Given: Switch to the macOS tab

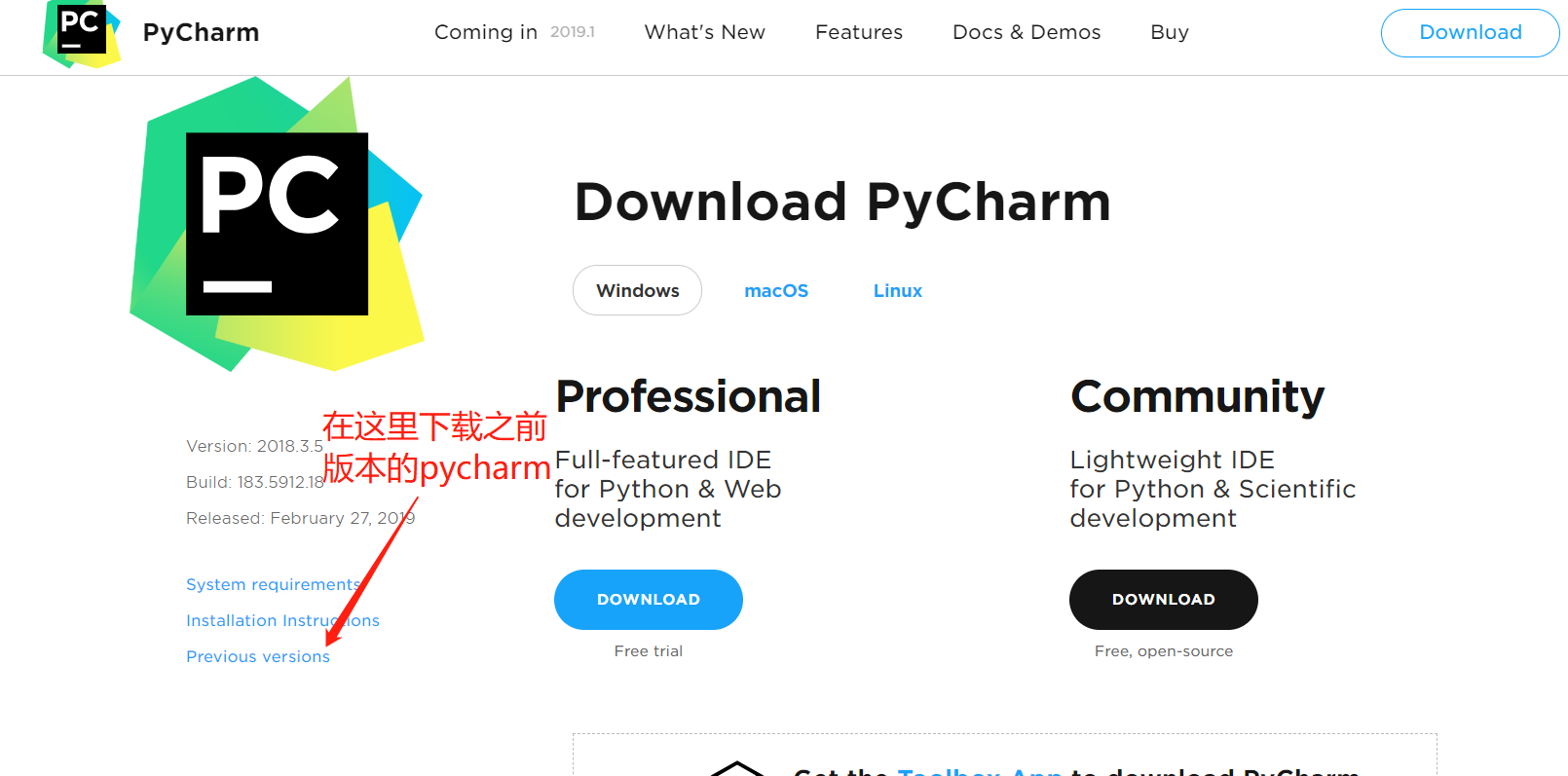Looking at the screenshot, I should tap(776, 291).
